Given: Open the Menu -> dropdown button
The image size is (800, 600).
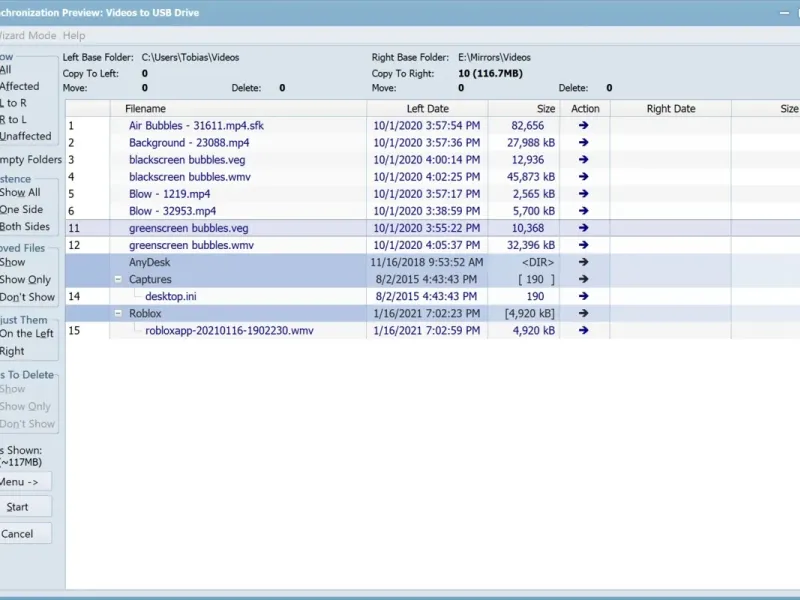Looking at the screenshot, I should [x=25, y=482].
